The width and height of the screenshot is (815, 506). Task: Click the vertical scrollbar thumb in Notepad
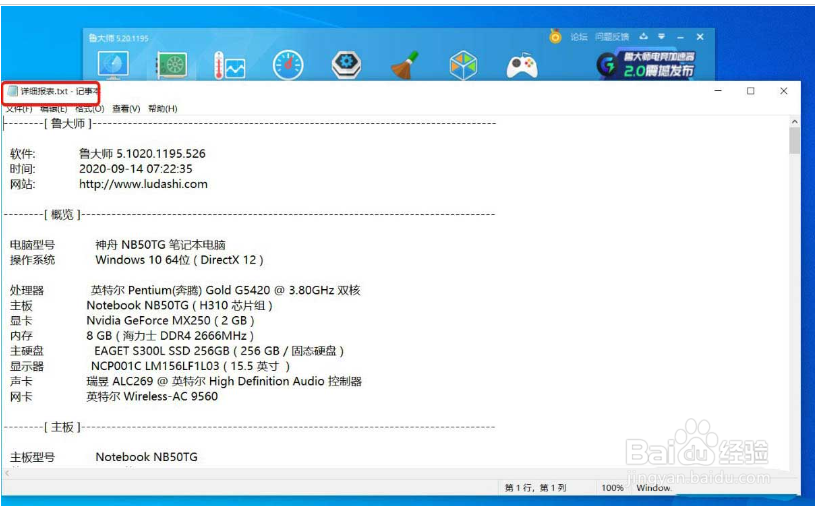[794, 141]
